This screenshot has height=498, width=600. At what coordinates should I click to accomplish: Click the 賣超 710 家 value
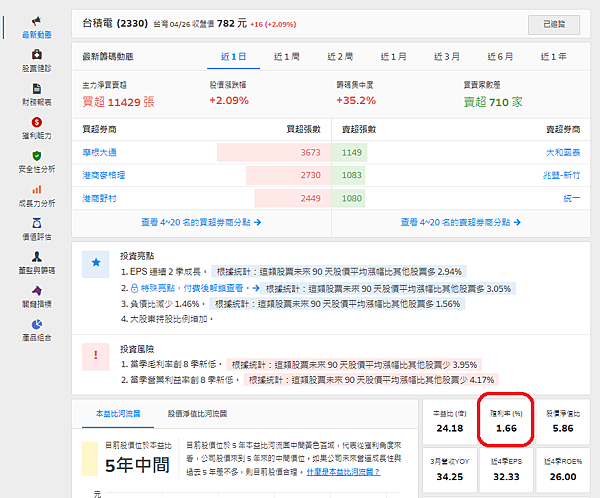tap(493, 102)
